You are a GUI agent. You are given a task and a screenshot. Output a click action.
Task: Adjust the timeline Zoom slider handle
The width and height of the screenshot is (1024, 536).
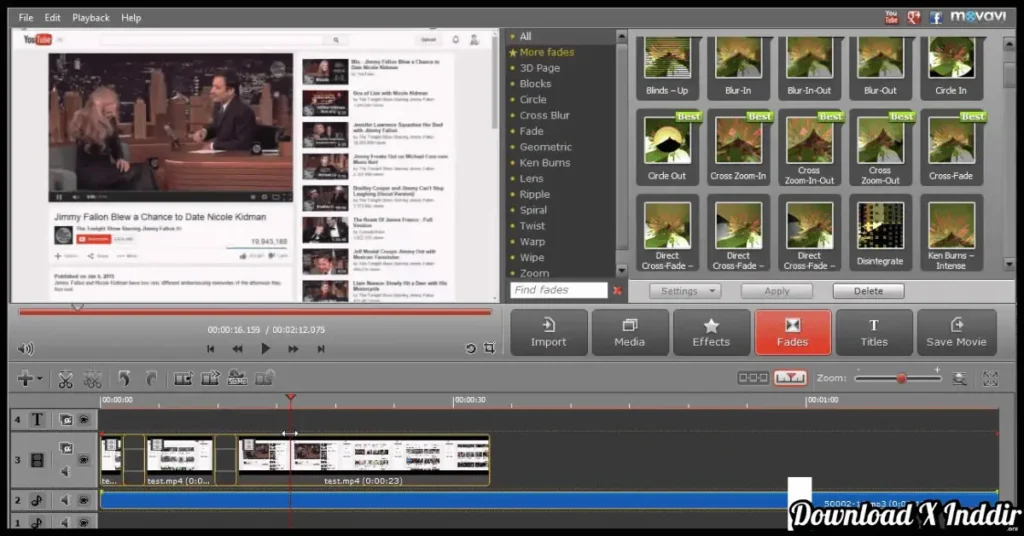(901, 379)
